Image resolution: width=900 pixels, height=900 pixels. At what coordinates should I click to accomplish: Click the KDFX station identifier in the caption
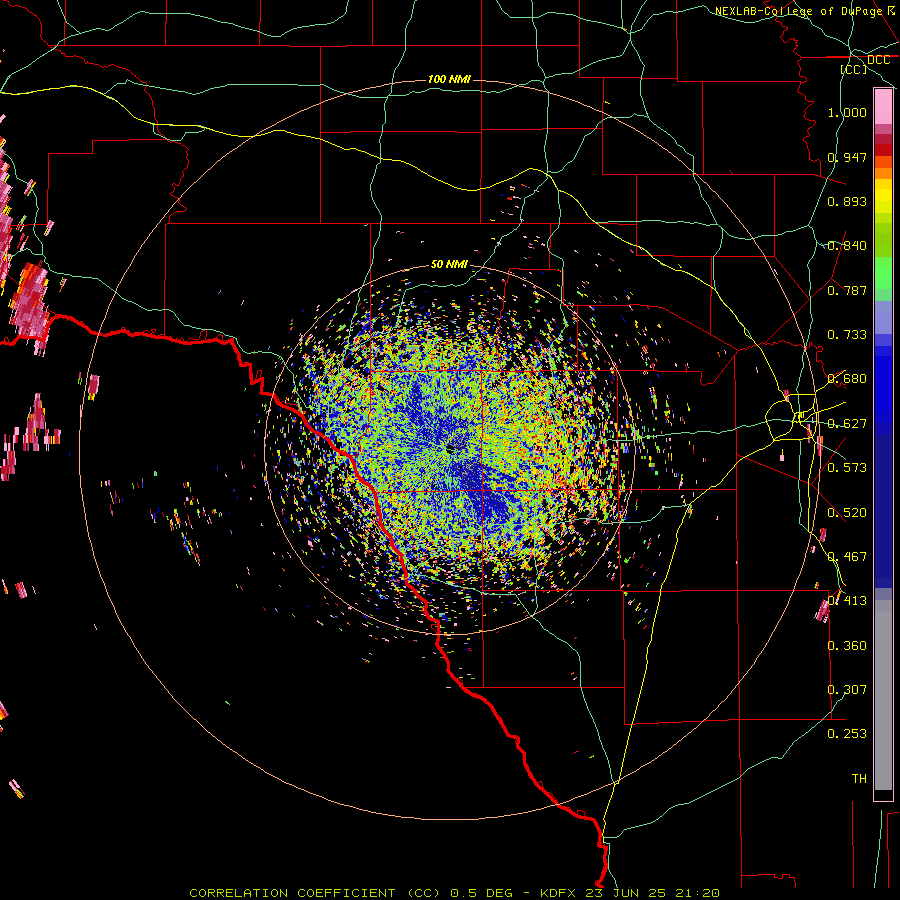point(560,893)
